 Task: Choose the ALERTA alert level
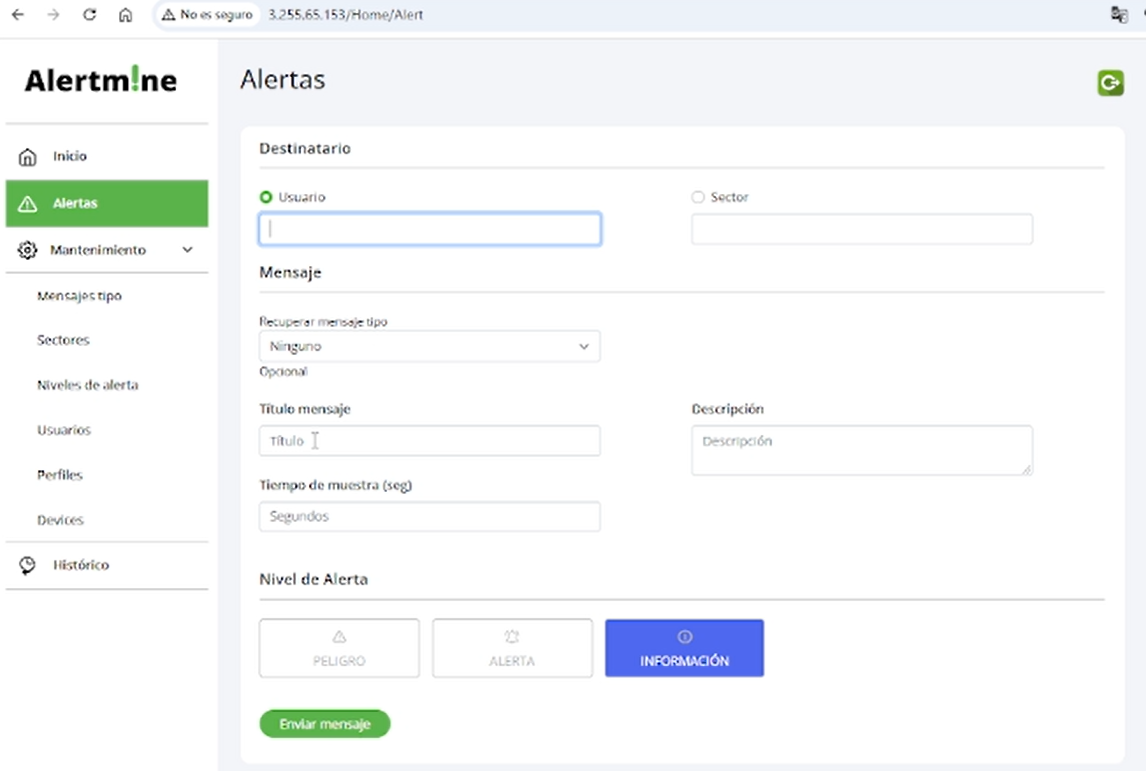tap(512, 648)
